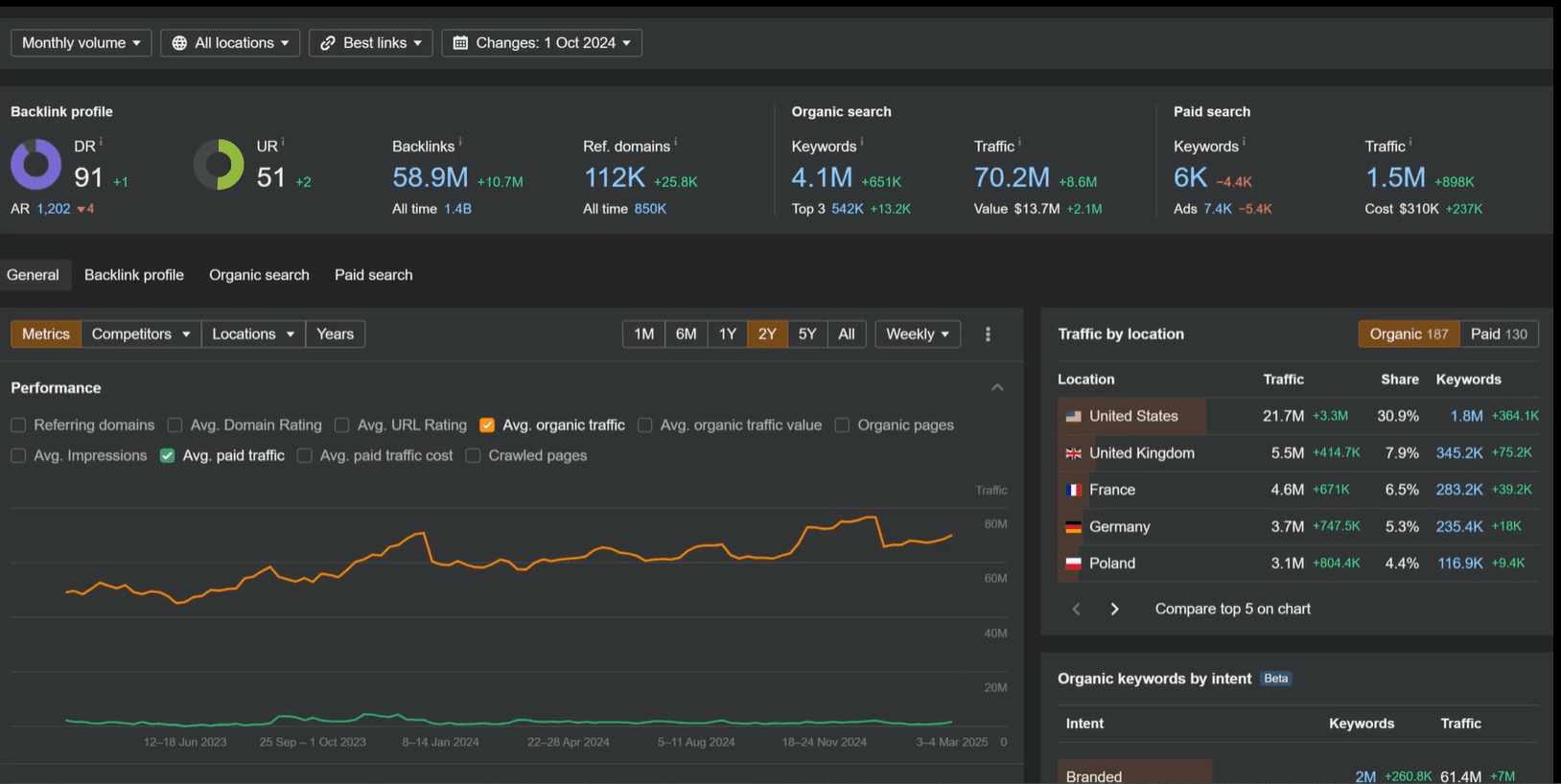
Task: Enable the Avg. URL Rating checkbox
Action: (341, 425)
